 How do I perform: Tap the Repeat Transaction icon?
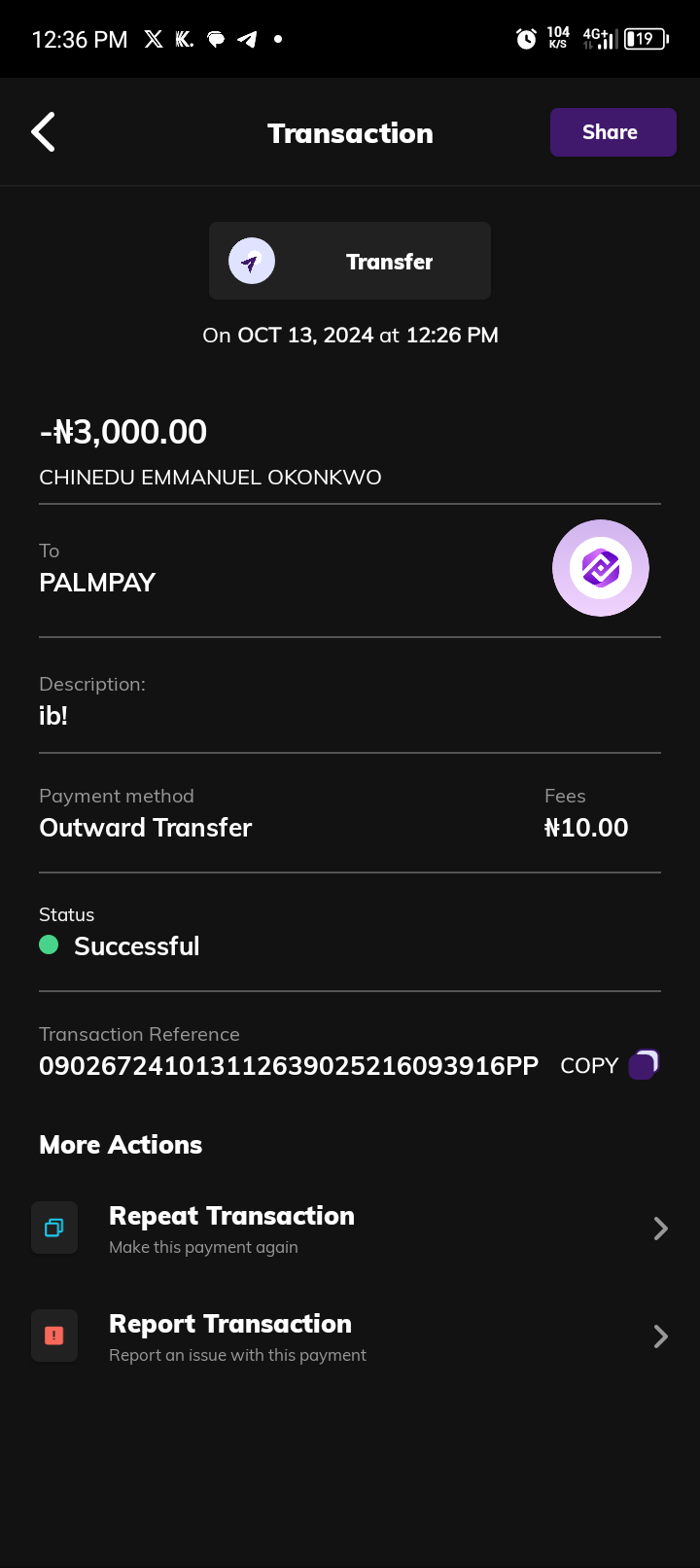click(x=54, y=1228)
